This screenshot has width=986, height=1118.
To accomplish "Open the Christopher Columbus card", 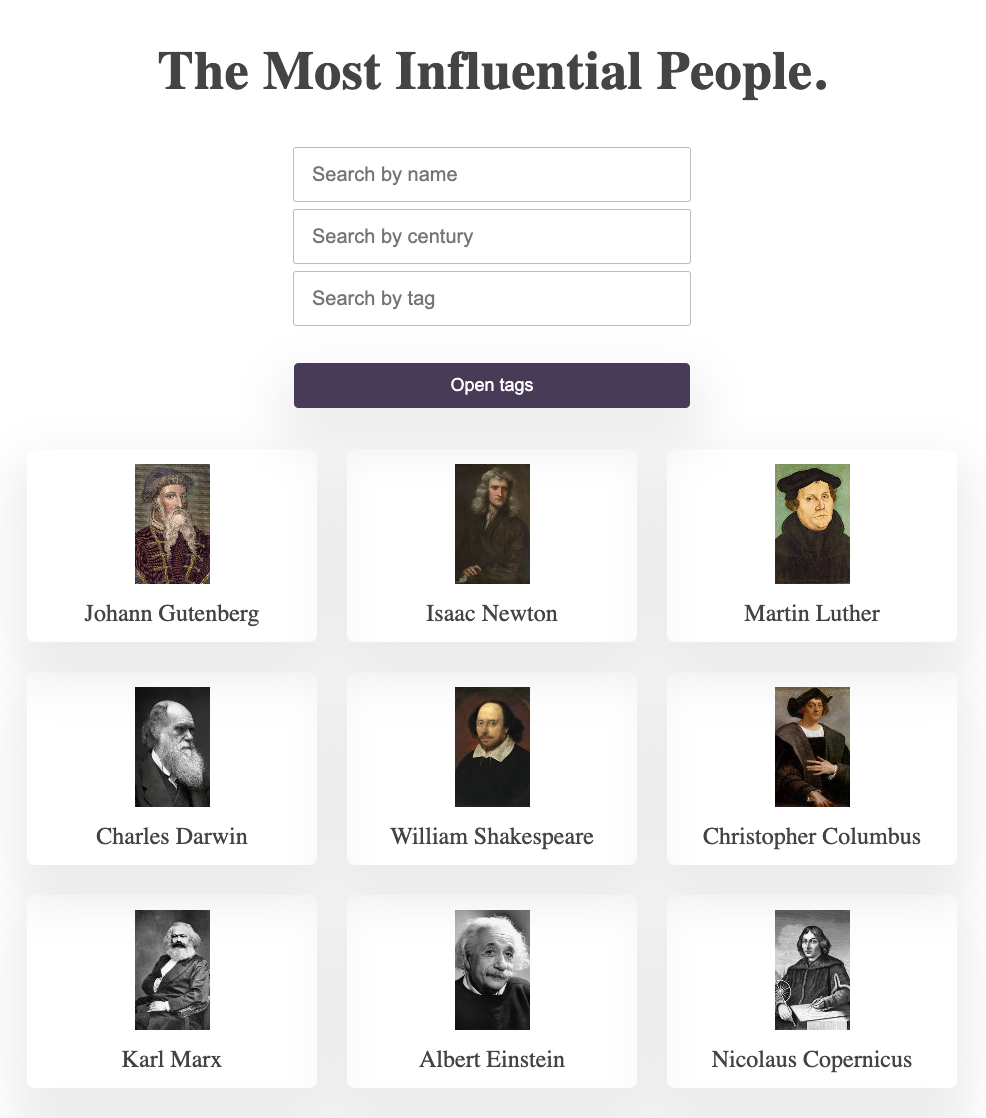I will [811, 769].
